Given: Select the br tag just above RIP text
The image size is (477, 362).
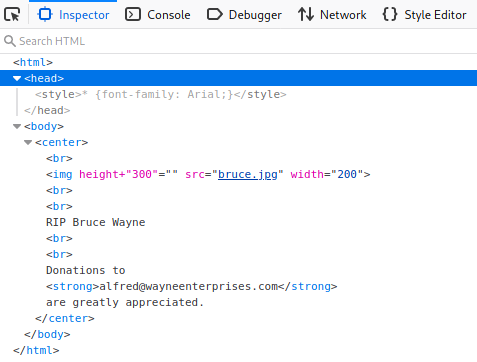Looking at the screenshot, I should (59, 206).
